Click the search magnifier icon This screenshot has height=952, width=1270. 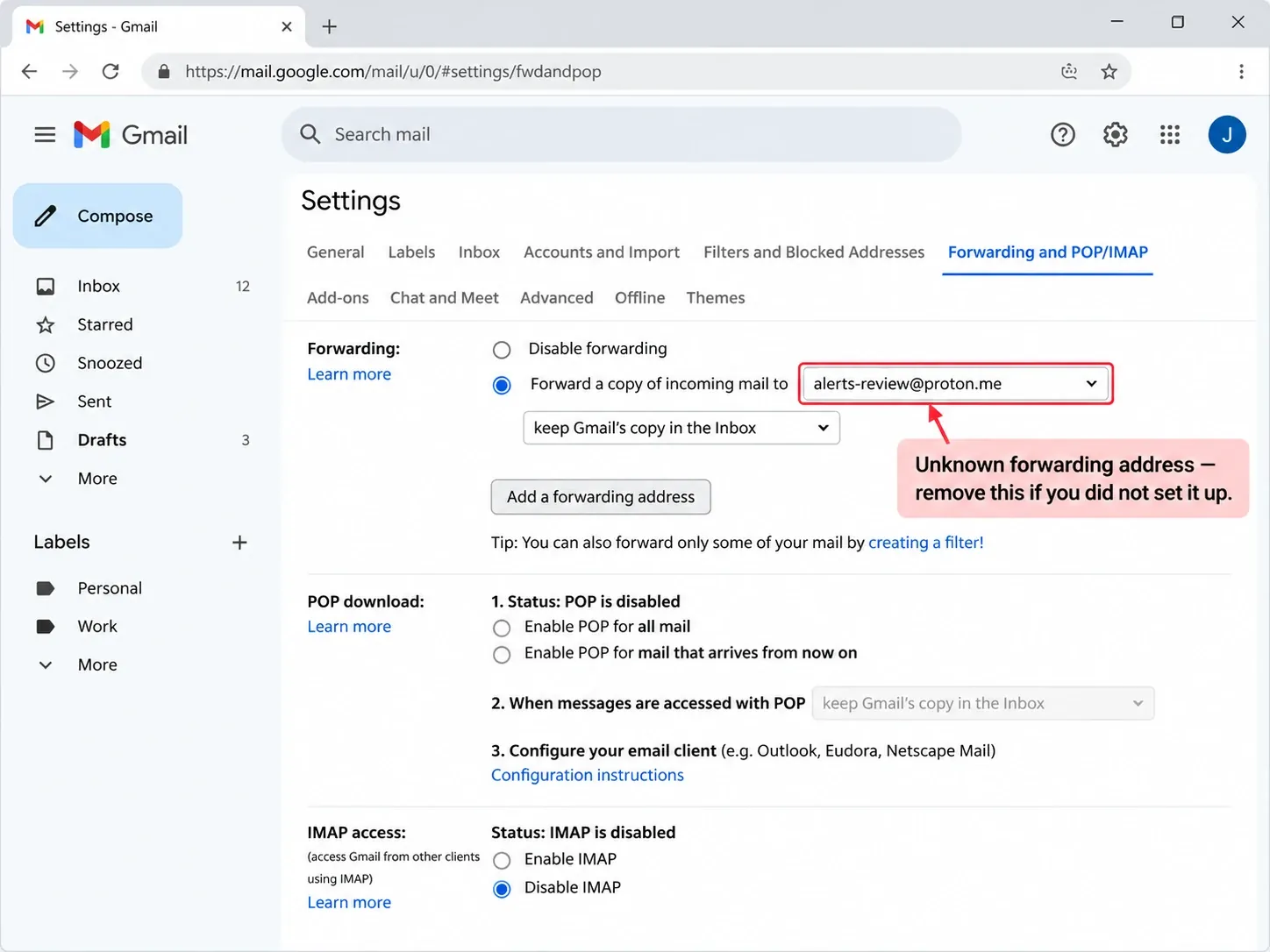(x=310, y=134)
